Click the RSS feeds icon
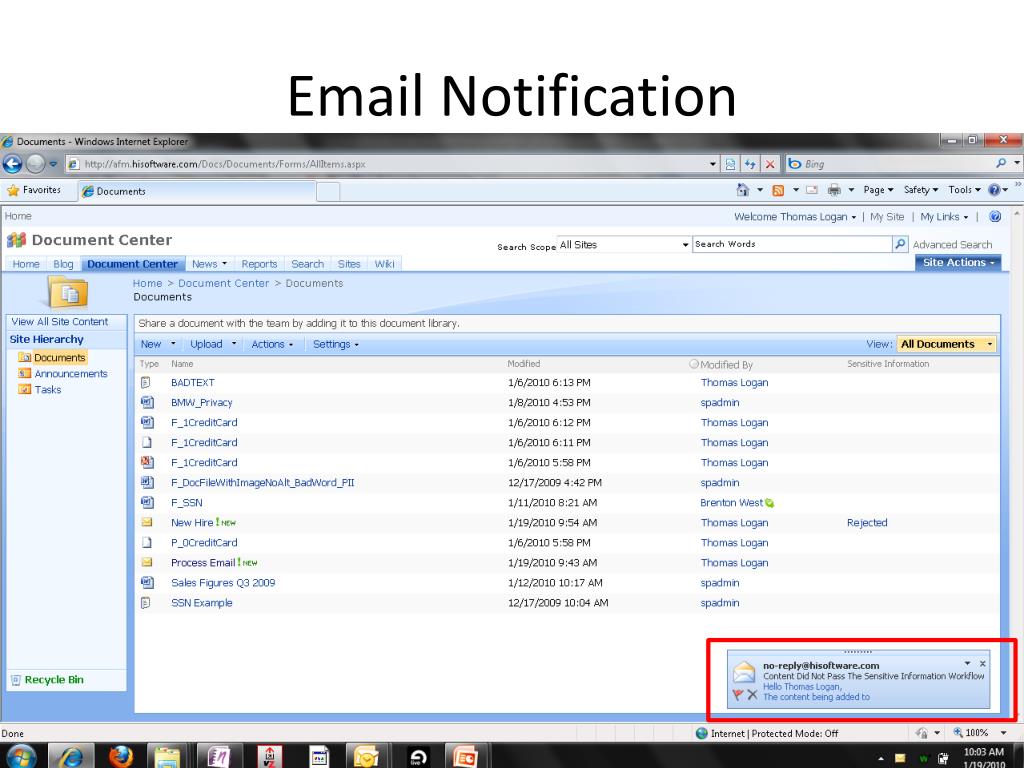The height and width of the screenshot is (768, 1024). [x=777, y=190]
